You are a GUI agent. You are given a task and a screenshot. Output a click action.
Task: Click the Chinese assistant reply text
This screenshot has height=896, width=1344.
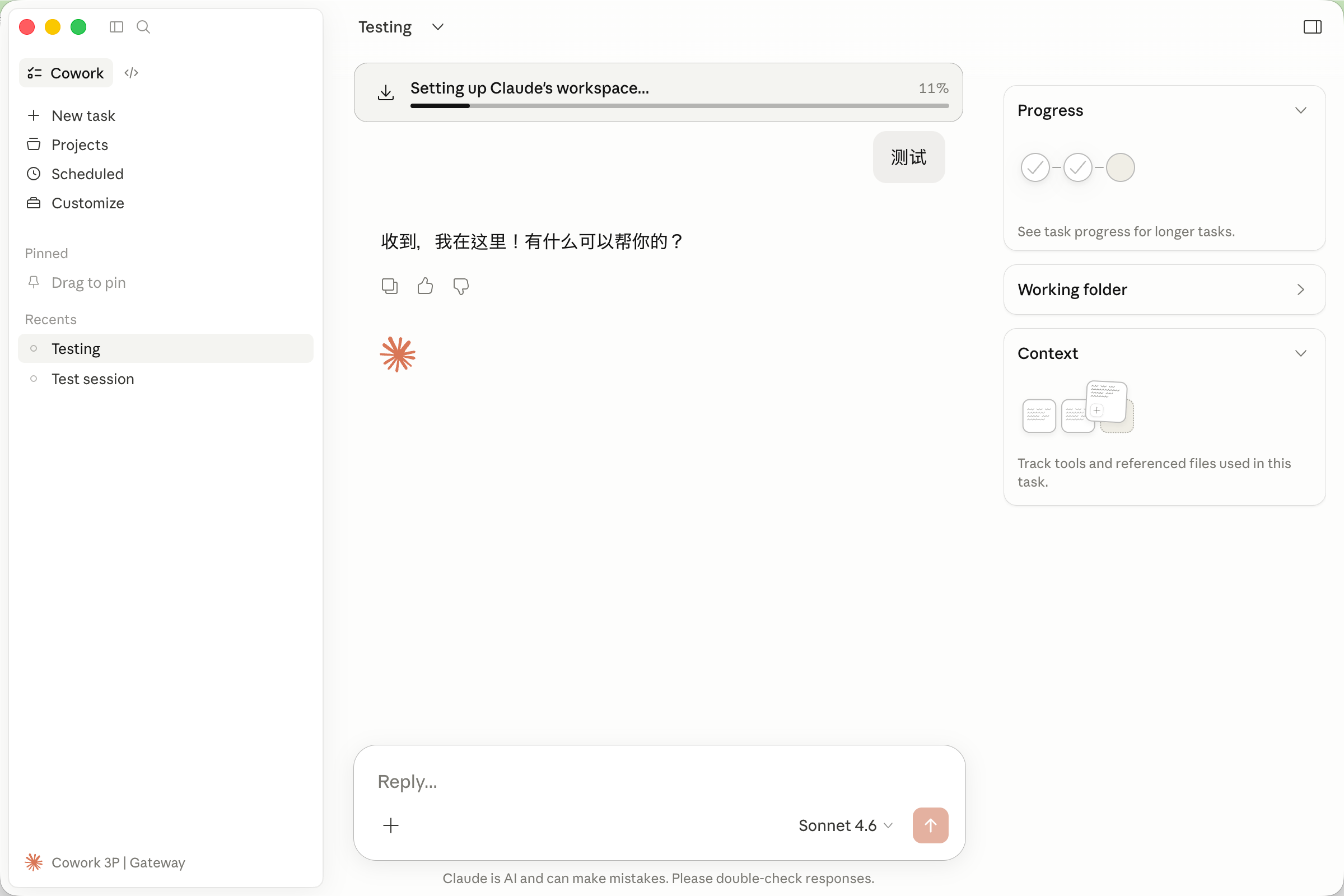click(531, 241)
